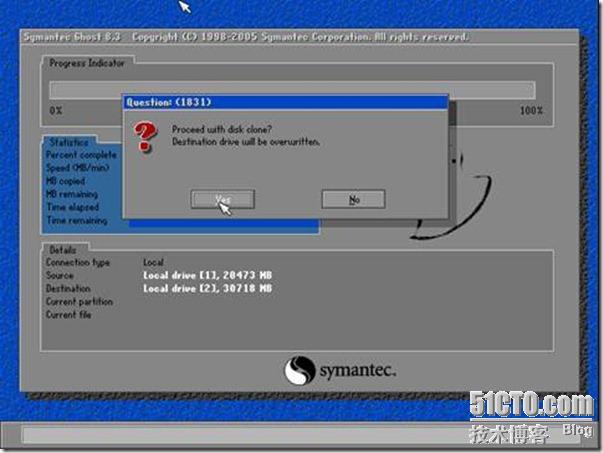Click the 'Time elapsed' statistic label
This screenshot has height=453, width=603.
[x=73, y=207]
